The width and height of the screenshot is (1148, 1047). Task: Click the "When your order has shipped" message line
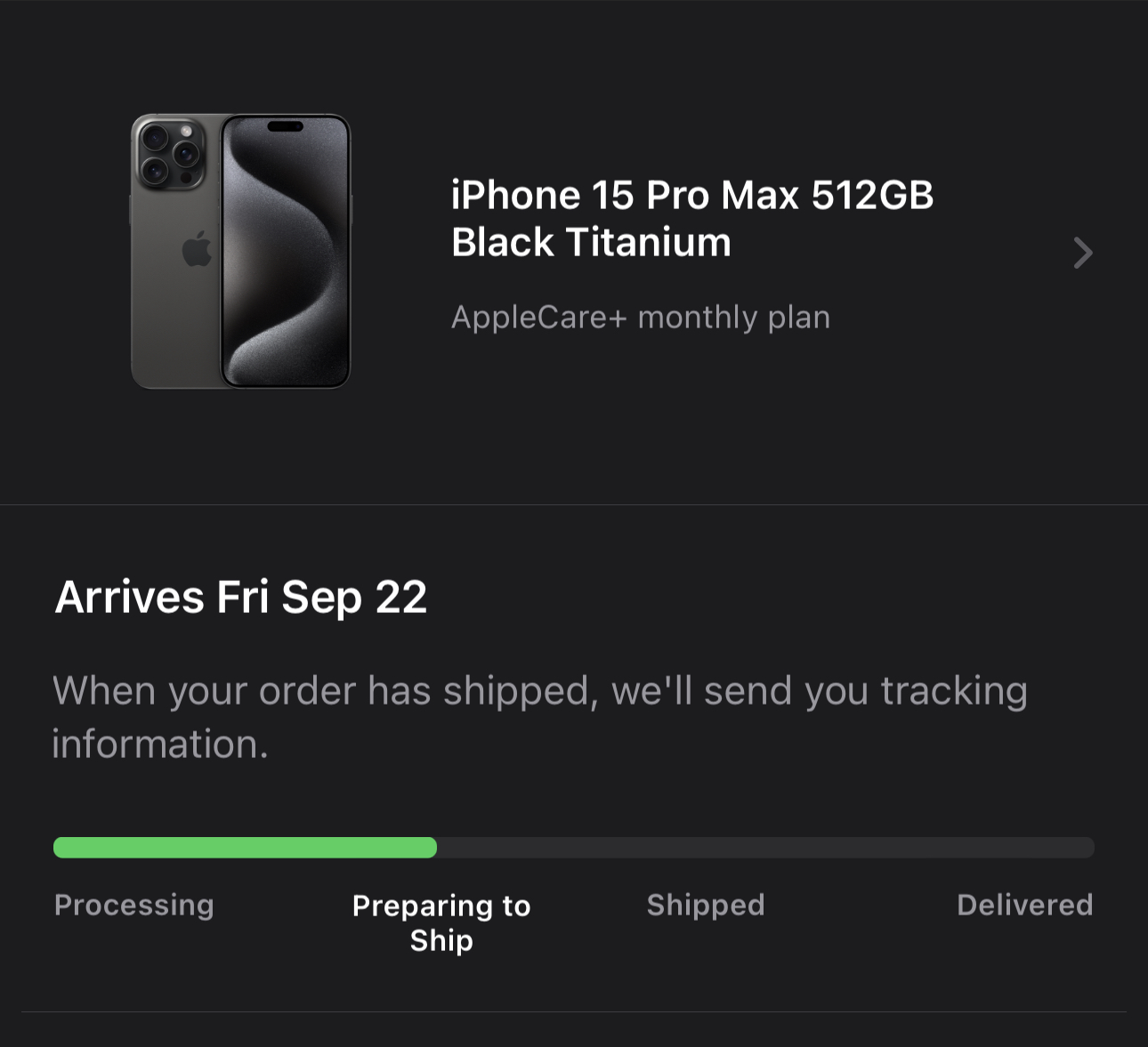[539, 691]
